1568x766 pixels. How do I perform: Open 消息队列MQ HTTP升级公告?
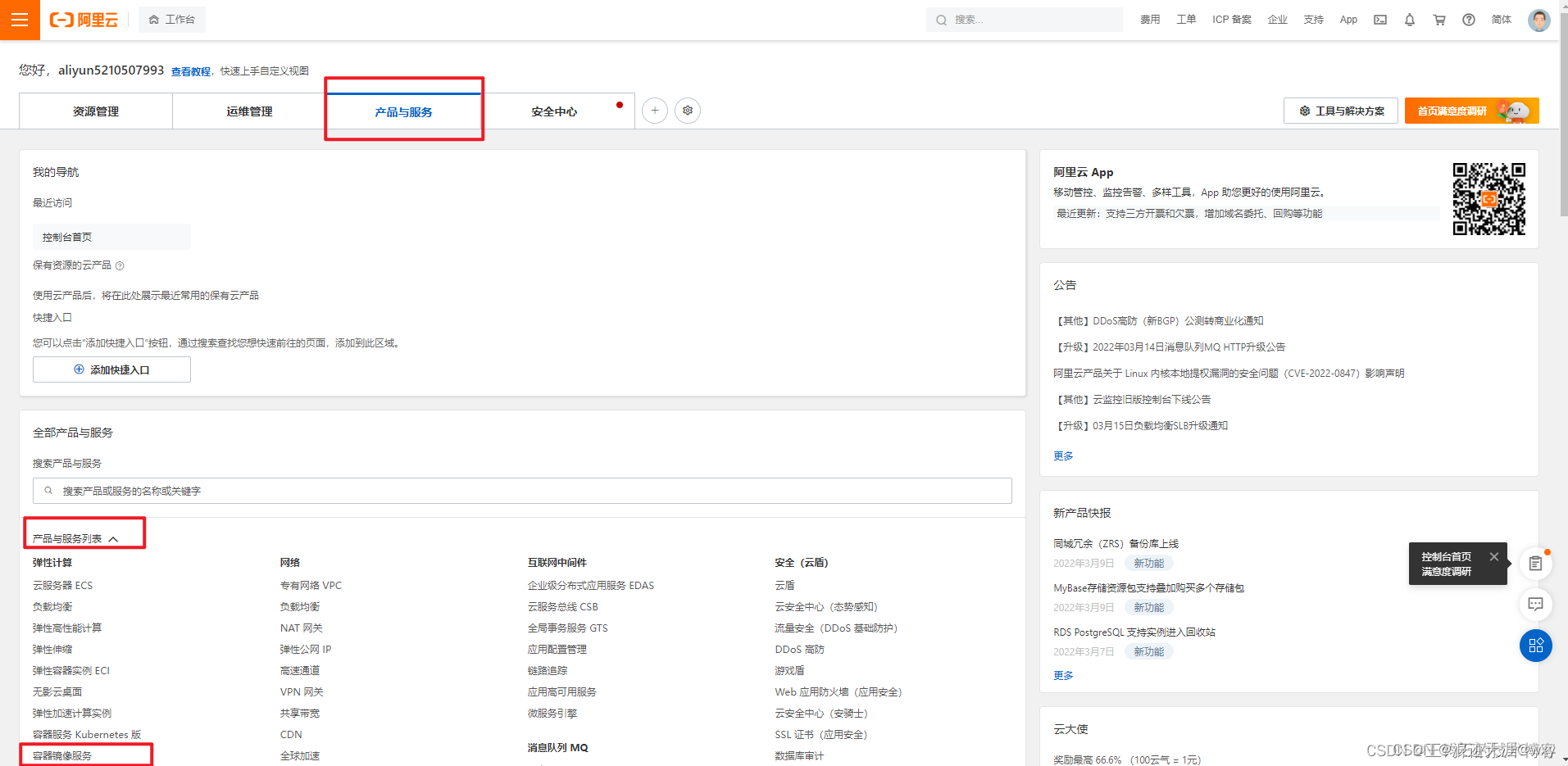click(x=1170, y=347)
